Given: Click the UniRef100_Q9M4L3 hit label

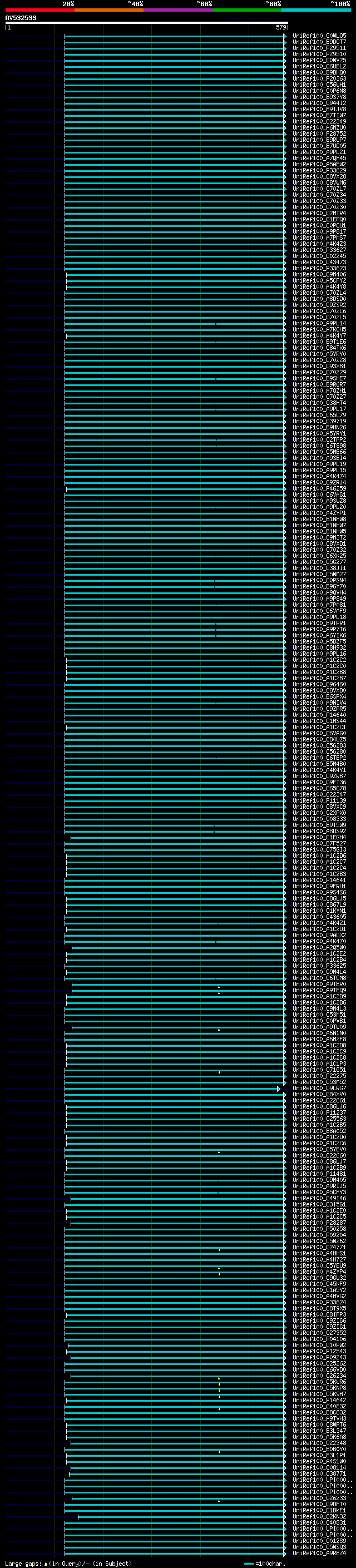Looking at the screenshot, I should coord(319,1008).
